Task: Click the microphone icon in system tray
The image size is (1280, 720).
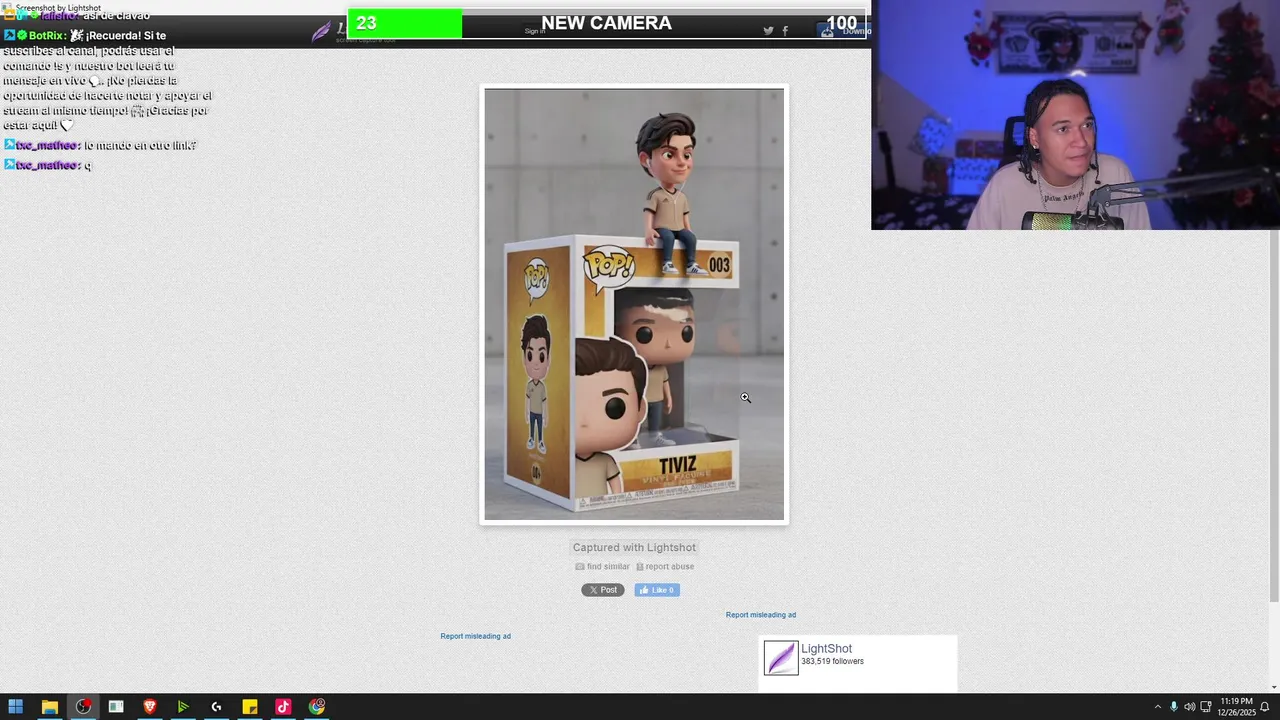Action: [x=1174, y=707]
